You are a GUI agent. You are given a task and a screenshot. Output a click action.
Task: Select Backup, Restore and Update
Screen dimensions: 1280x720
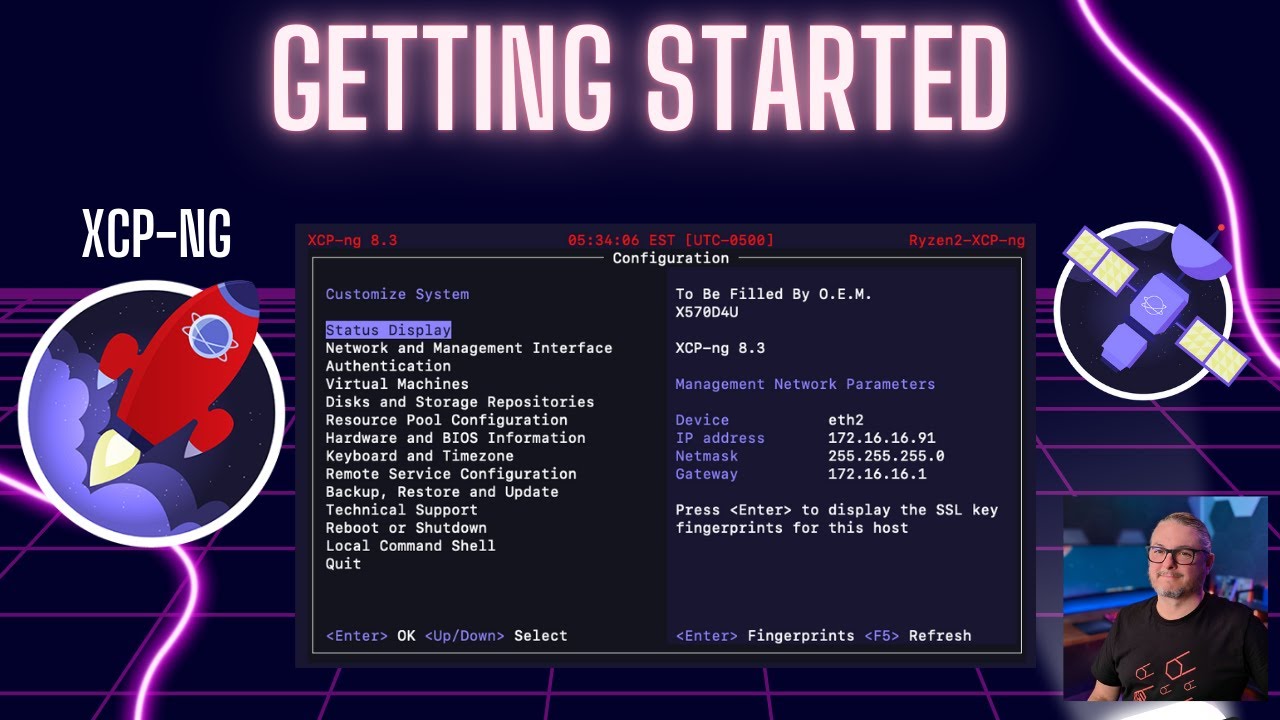tap(442, 492)
